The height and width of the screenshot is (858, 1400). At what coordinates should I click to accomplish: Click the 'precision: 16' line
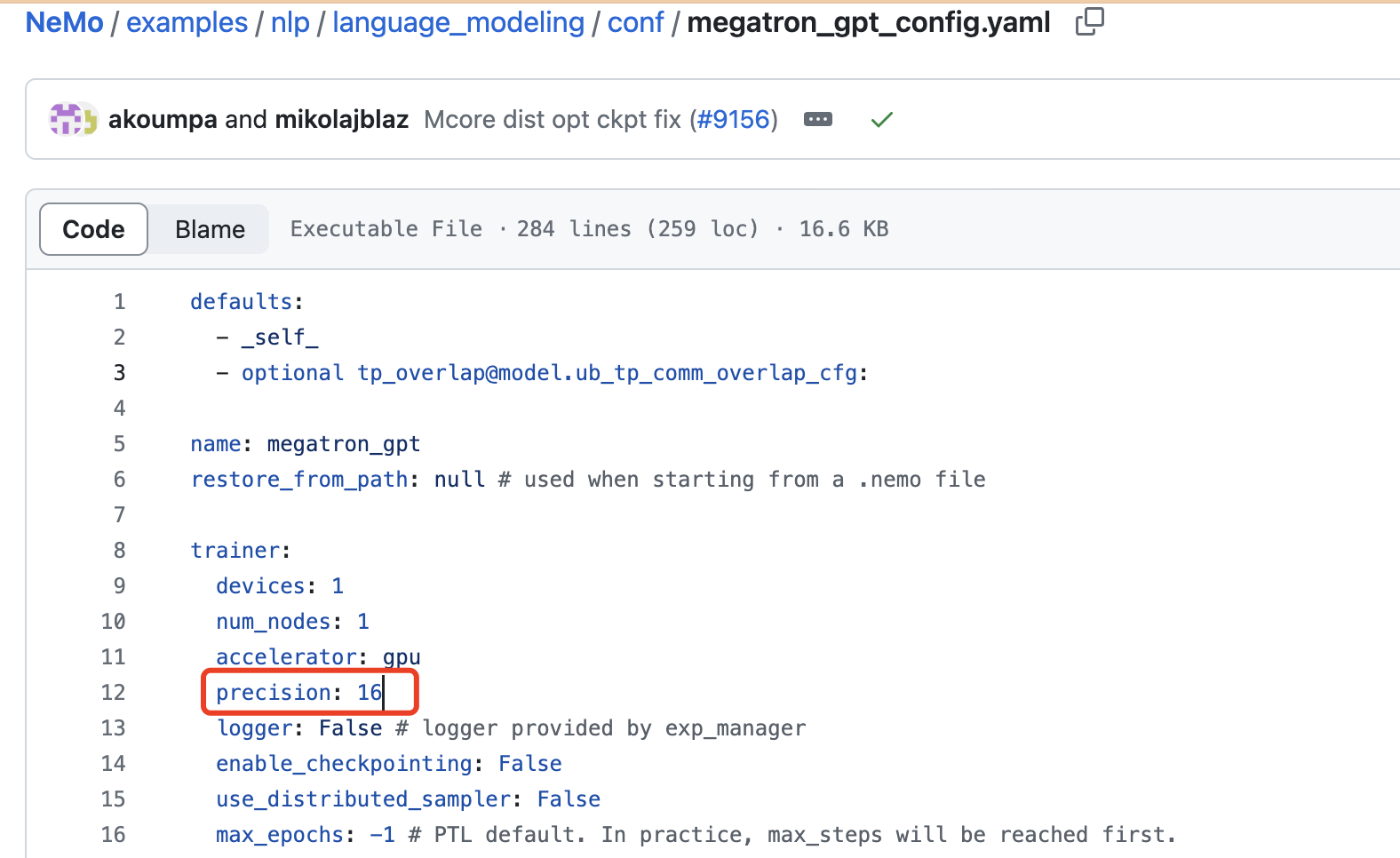[x=299, y=693]
